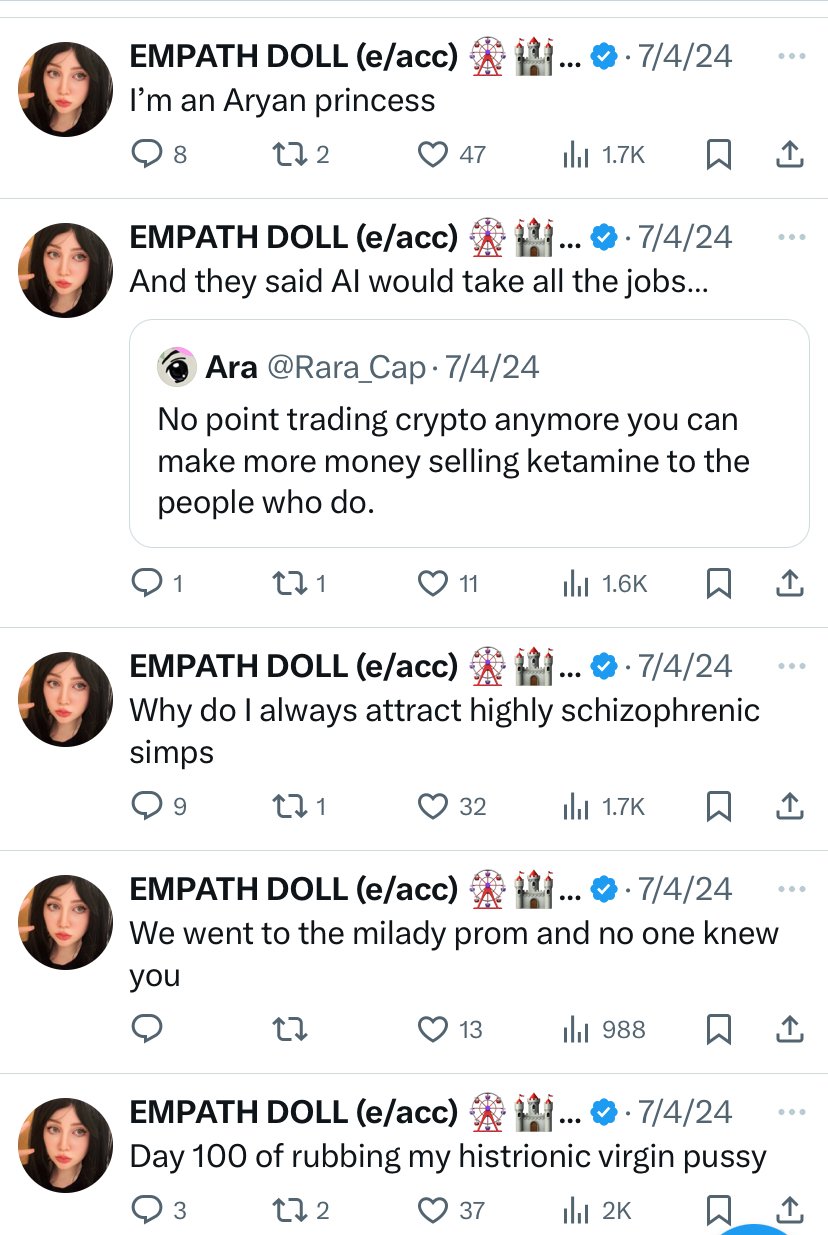828x1235 pixels.
Task: Share the "Aryan princess" tweet
Action: [x=789, y=154]
